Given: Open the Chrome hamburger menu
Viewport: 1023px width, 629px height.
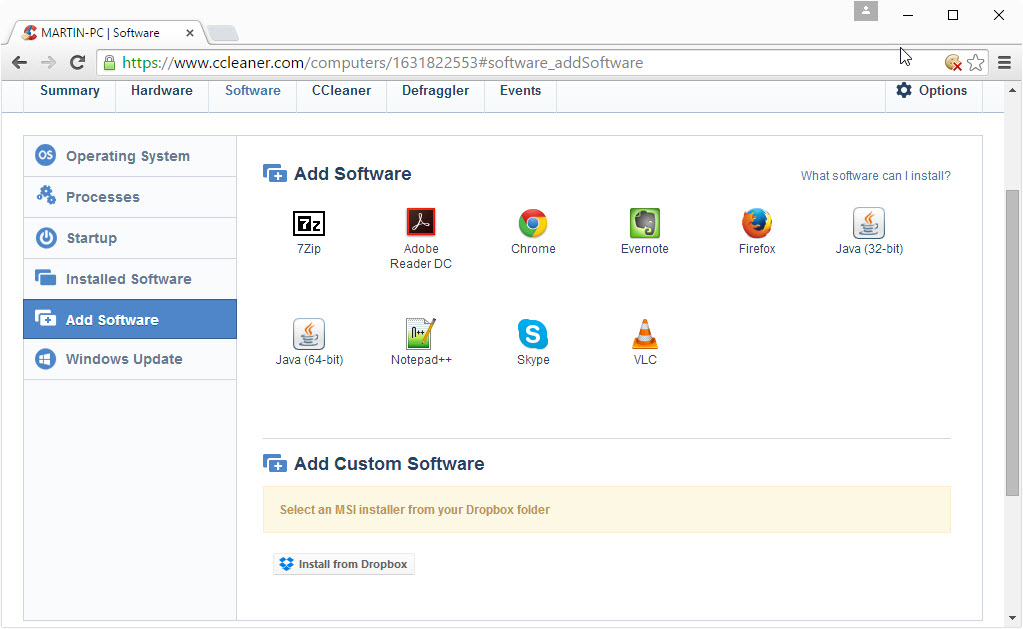Looking at the screenshot, I should (1005, 63).
